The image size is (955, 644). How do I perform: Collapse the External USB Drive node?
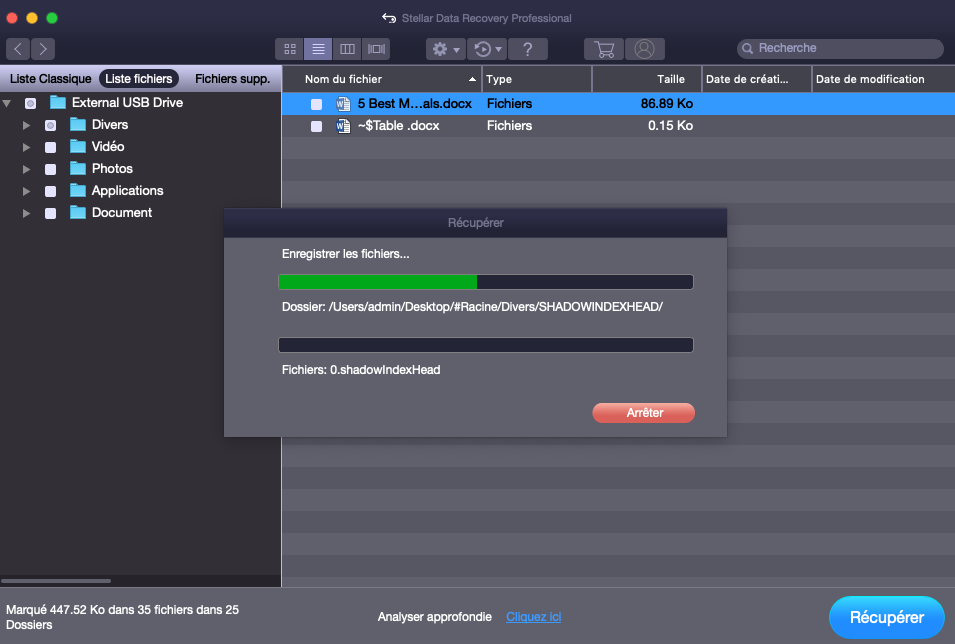coord(8,103)
